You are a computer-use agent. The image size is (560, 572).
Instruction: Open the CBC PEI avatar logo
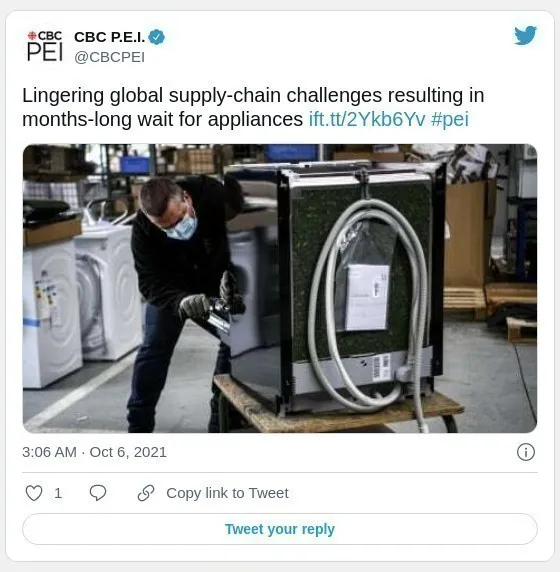click(x=45, y=46)
